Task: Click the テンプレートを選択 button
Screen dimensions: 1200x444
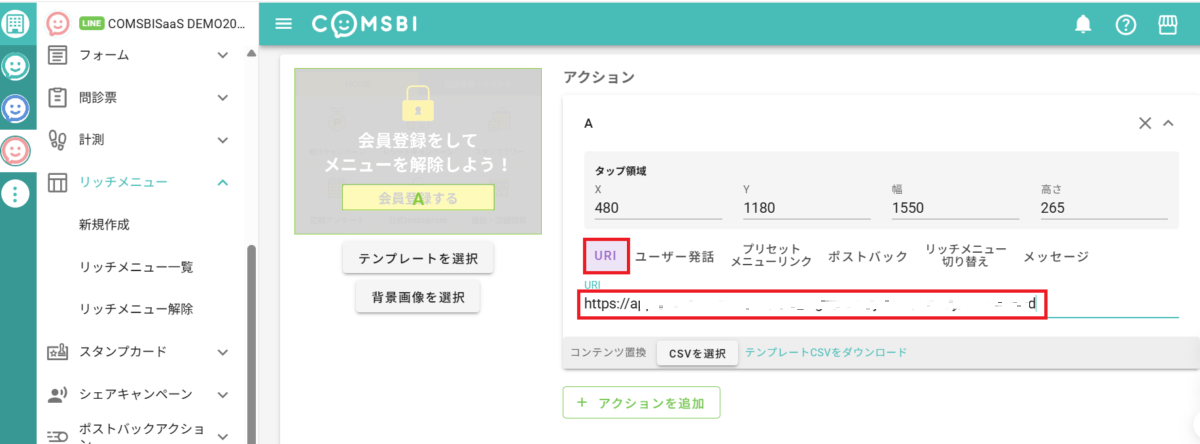Action: pyautogui.click(x=418, y=258)
